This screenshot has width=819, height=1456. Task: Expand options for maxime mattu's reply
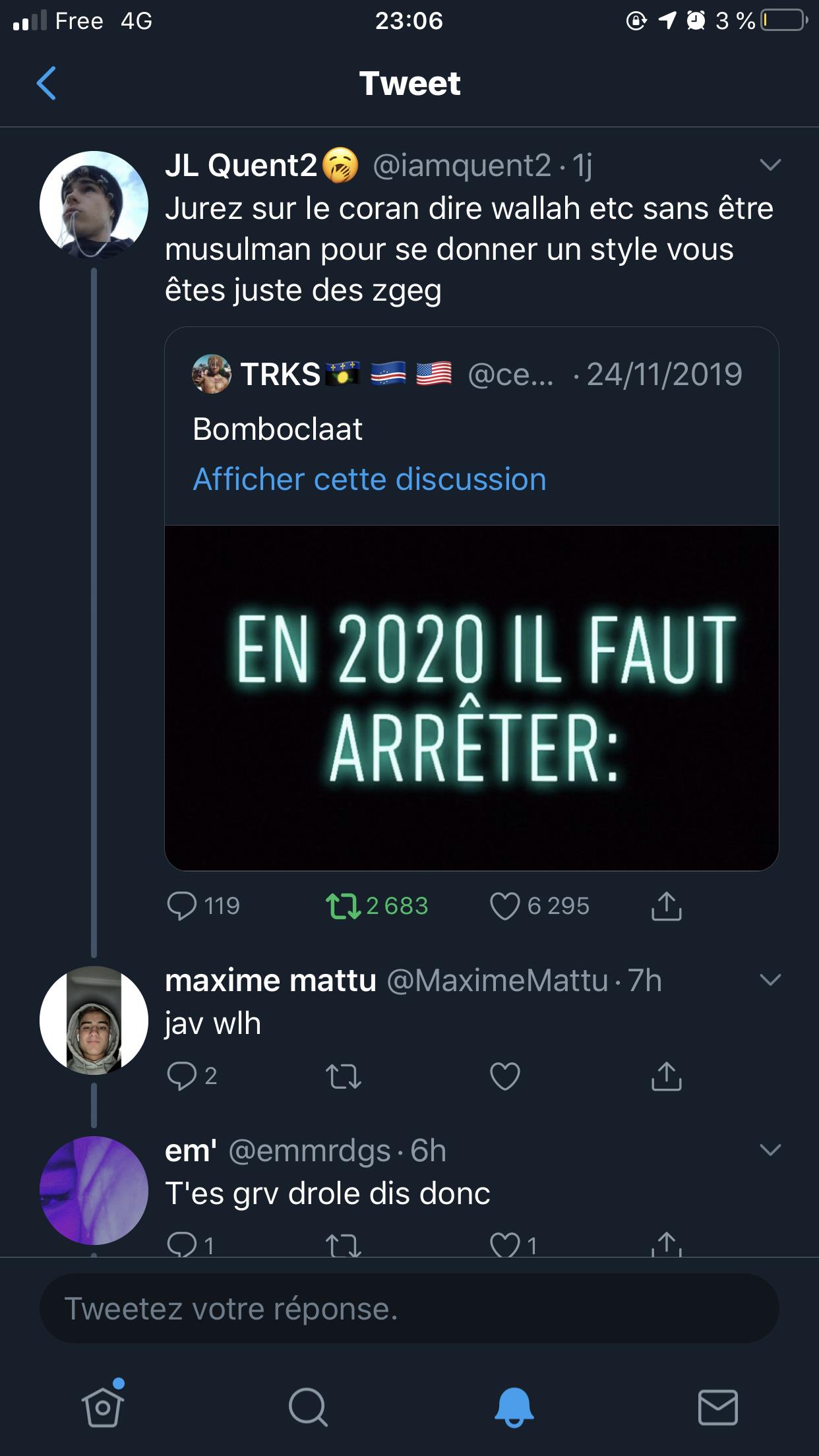[x=770, y=980]
